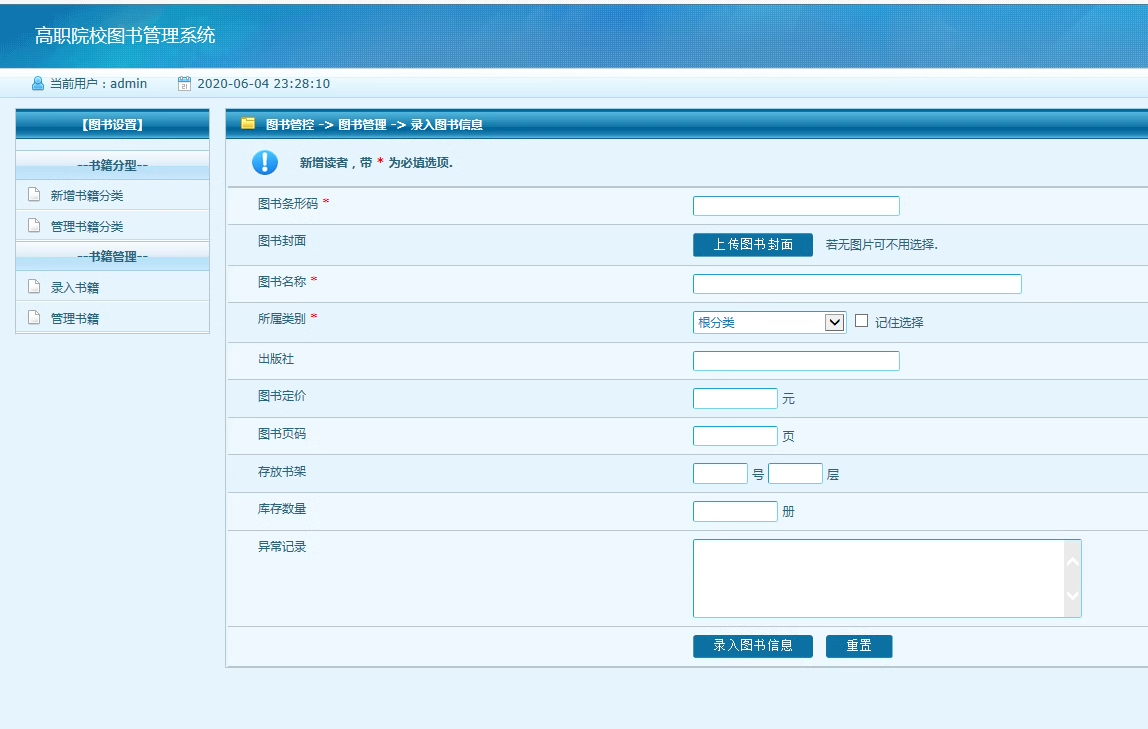Click the 上传图书封面 button
The image size is (1148, 729).
pyautogui.click(x=753, y=244)
